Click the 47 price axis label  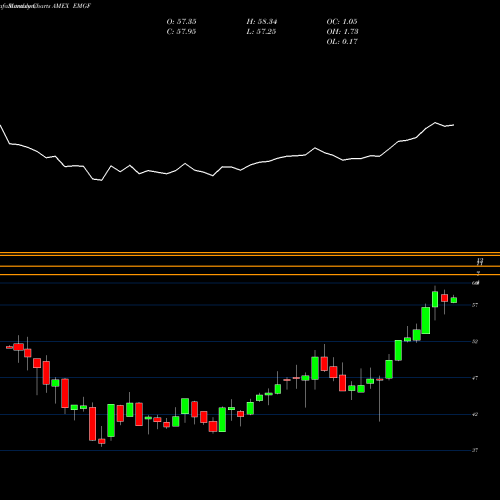[x=475, y=378]
